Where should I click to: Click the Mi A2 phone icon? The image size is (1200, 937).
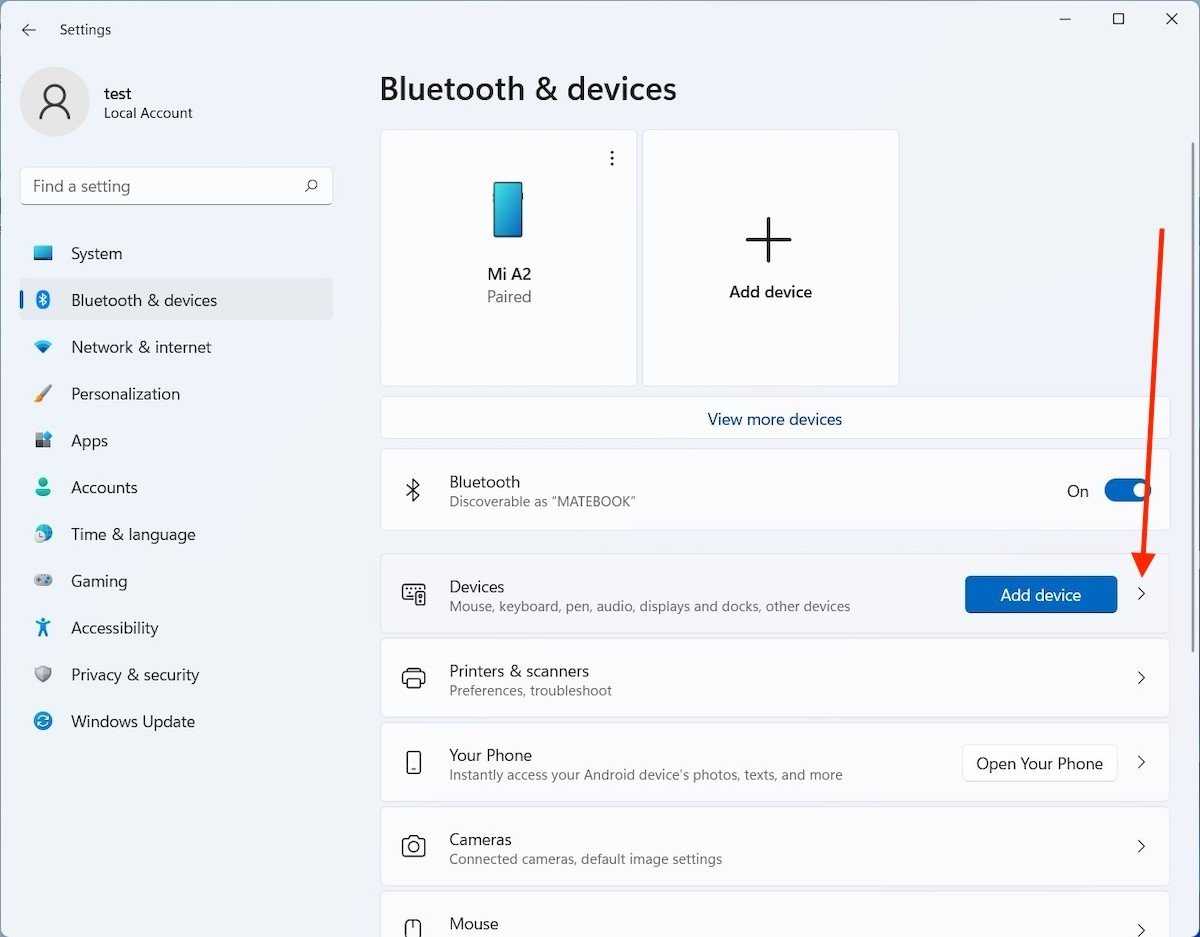[508, 210]
